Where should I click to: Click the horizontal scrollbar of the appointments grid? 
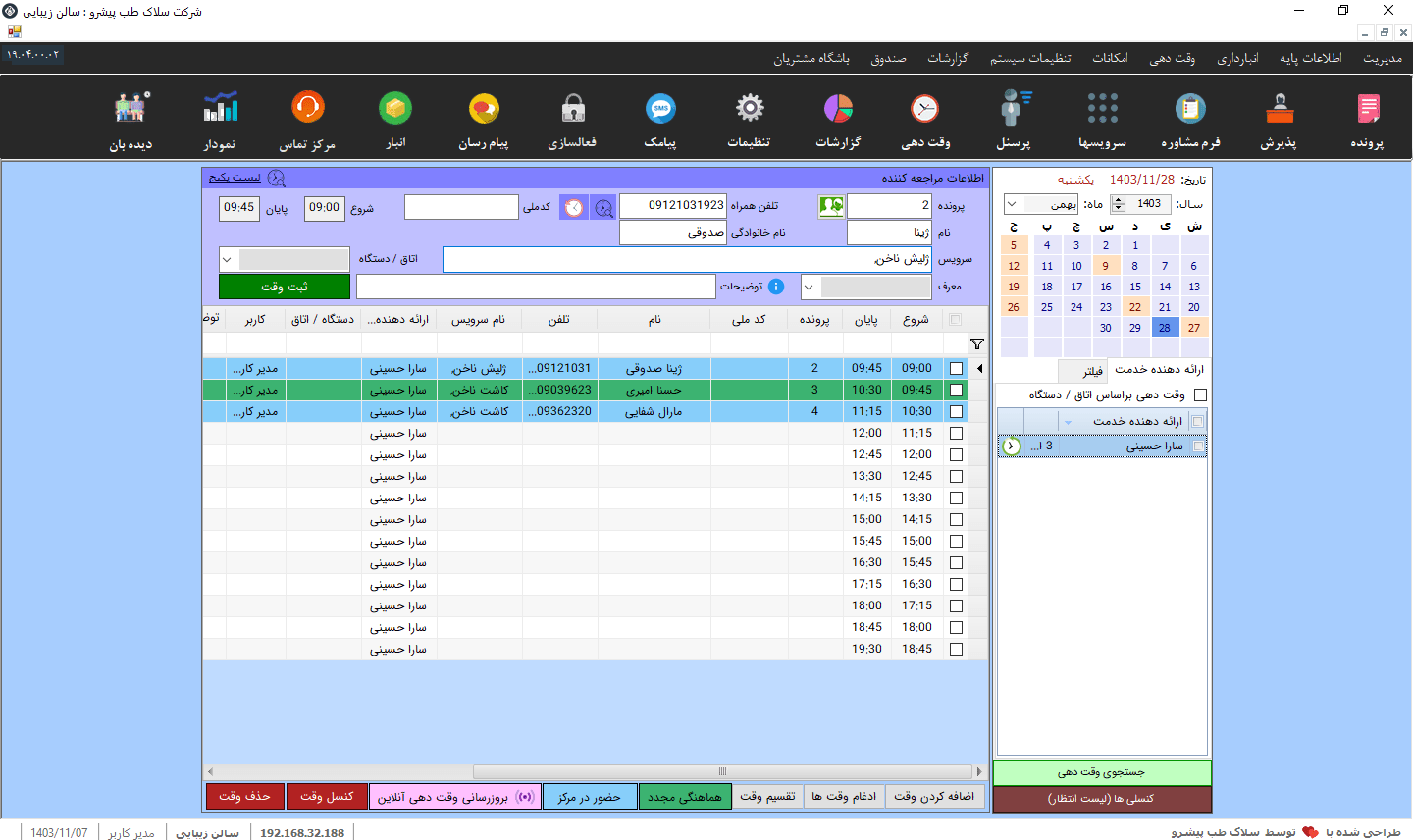[723, 771]
